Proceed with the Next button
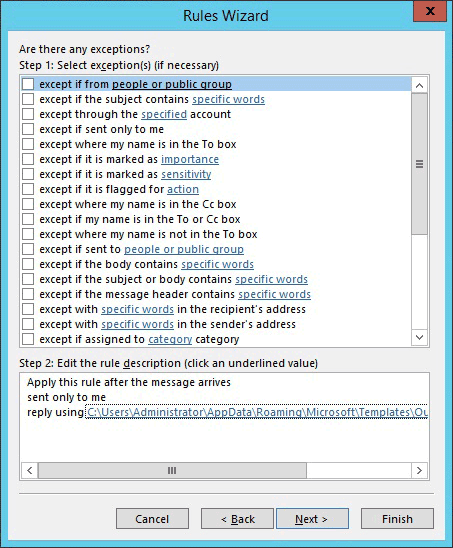453x548 pixels. [x=312, y=519]
